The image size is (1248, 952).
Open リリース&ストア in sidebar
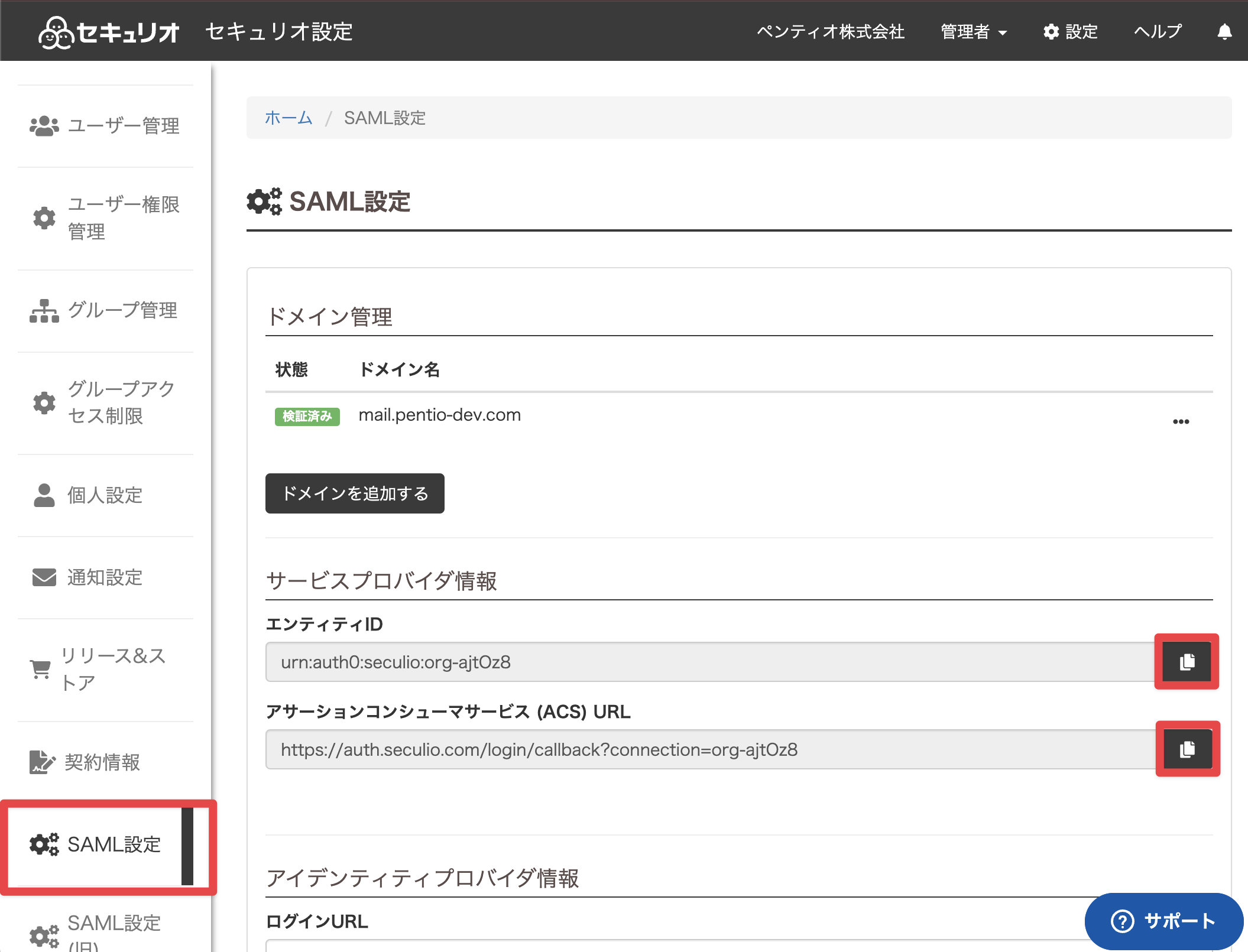click(x=106, y=670)
